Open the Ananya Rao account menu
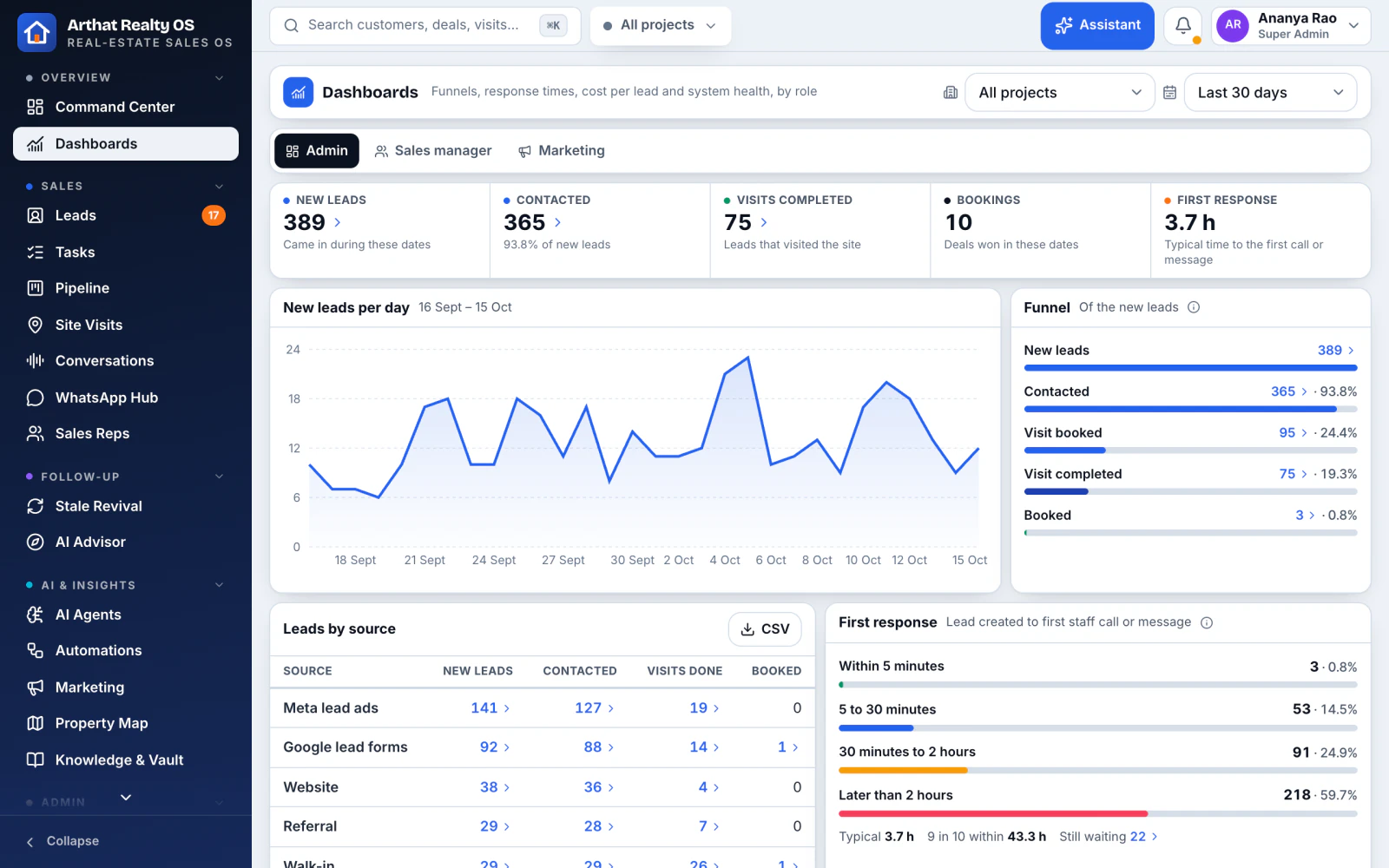1389x868 pixels. (x=1291, y=26)
